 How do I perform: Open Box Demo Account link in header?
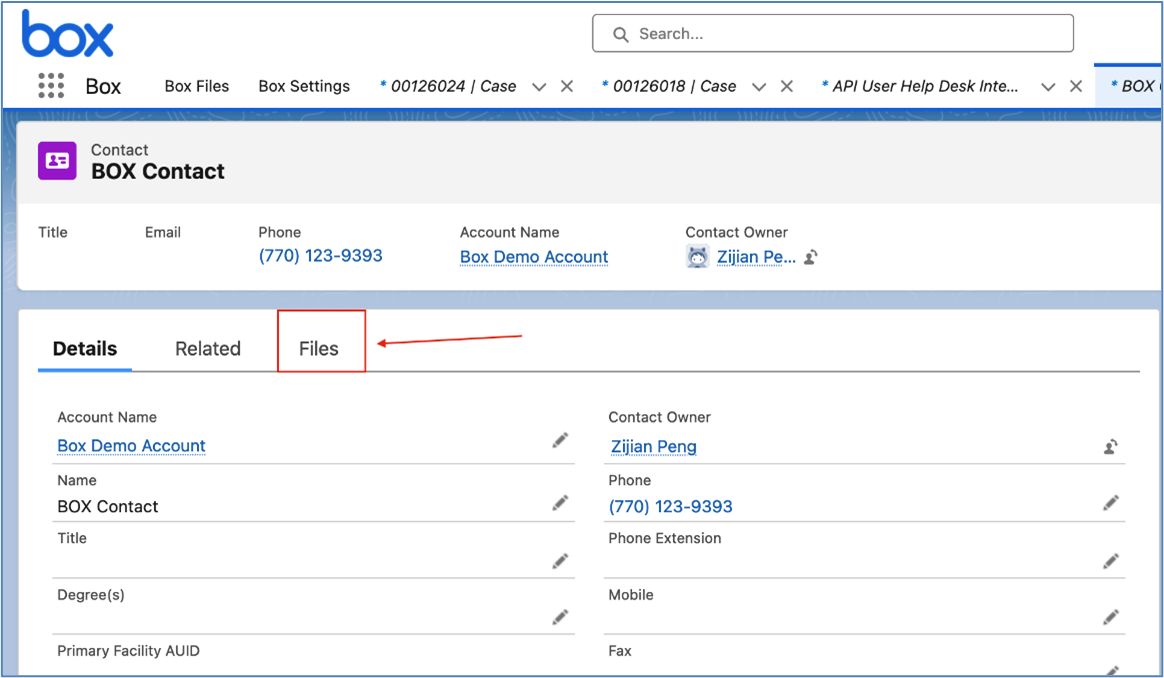coord(534,257)
